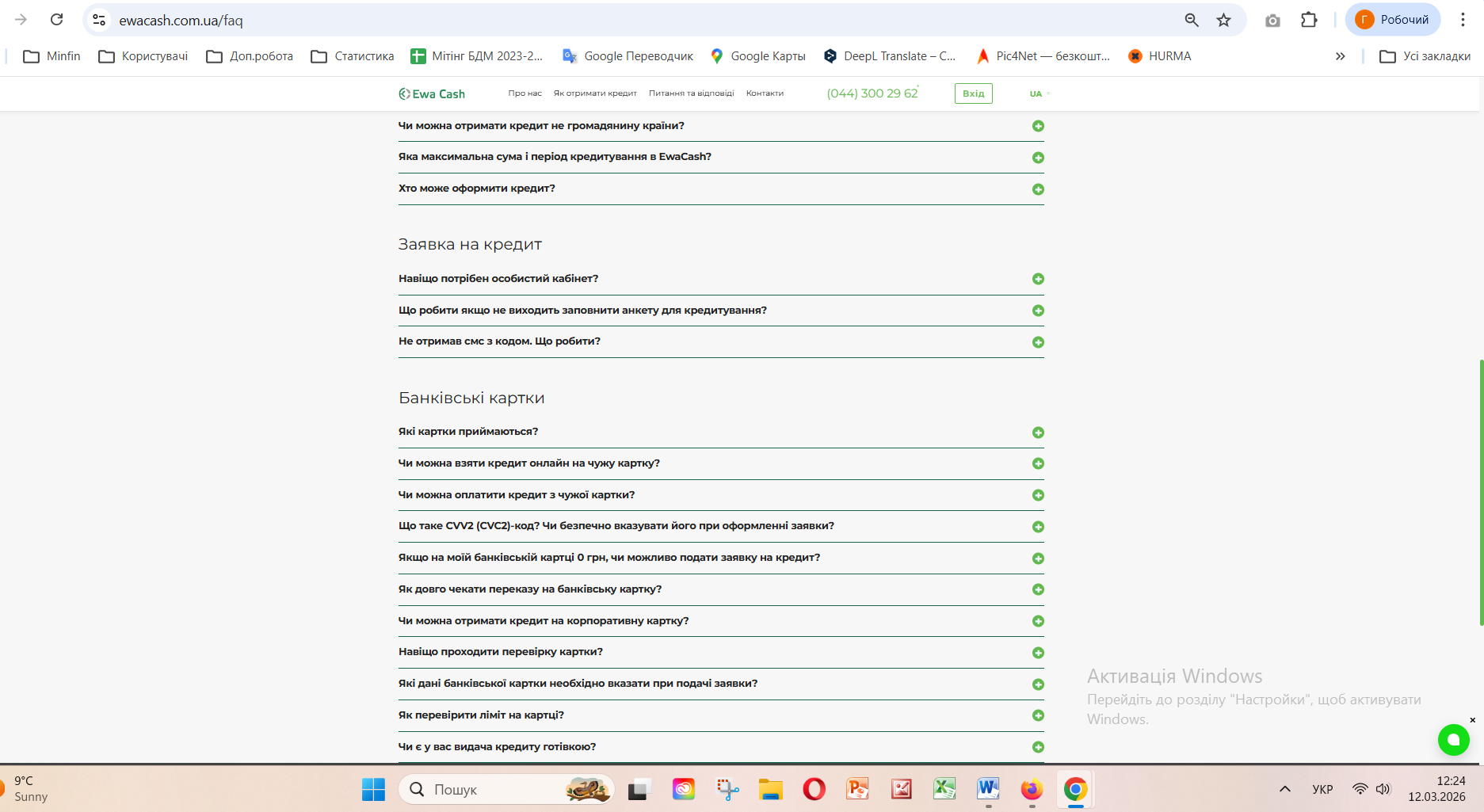Screen dimensions: 1484x812
Task: Open the Користувачі bookmark folder
Action: tap(143, 56)
